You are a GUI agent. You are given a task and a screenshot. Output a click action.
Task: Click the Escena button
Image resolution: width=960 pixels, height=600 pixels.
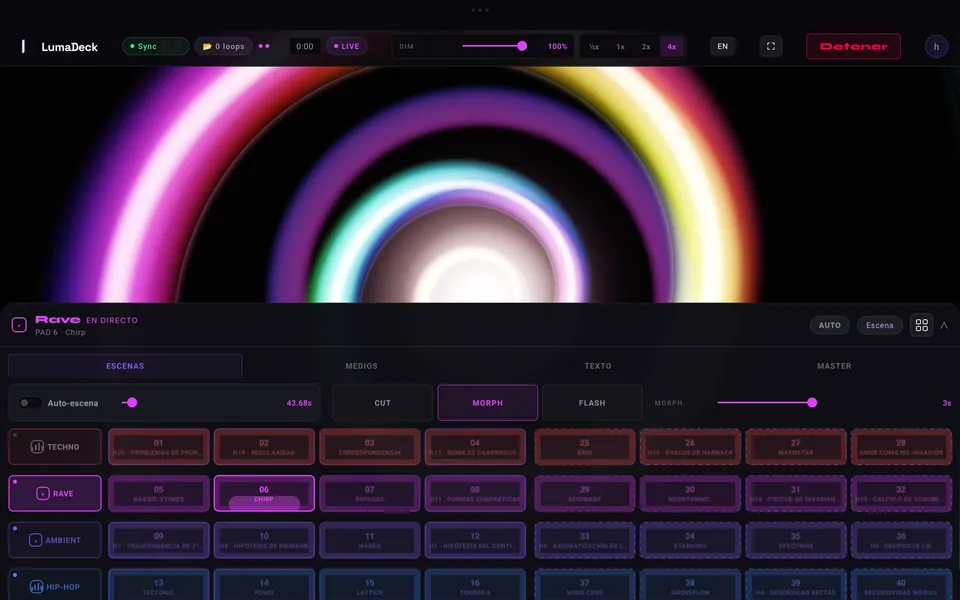pos(880,325)
